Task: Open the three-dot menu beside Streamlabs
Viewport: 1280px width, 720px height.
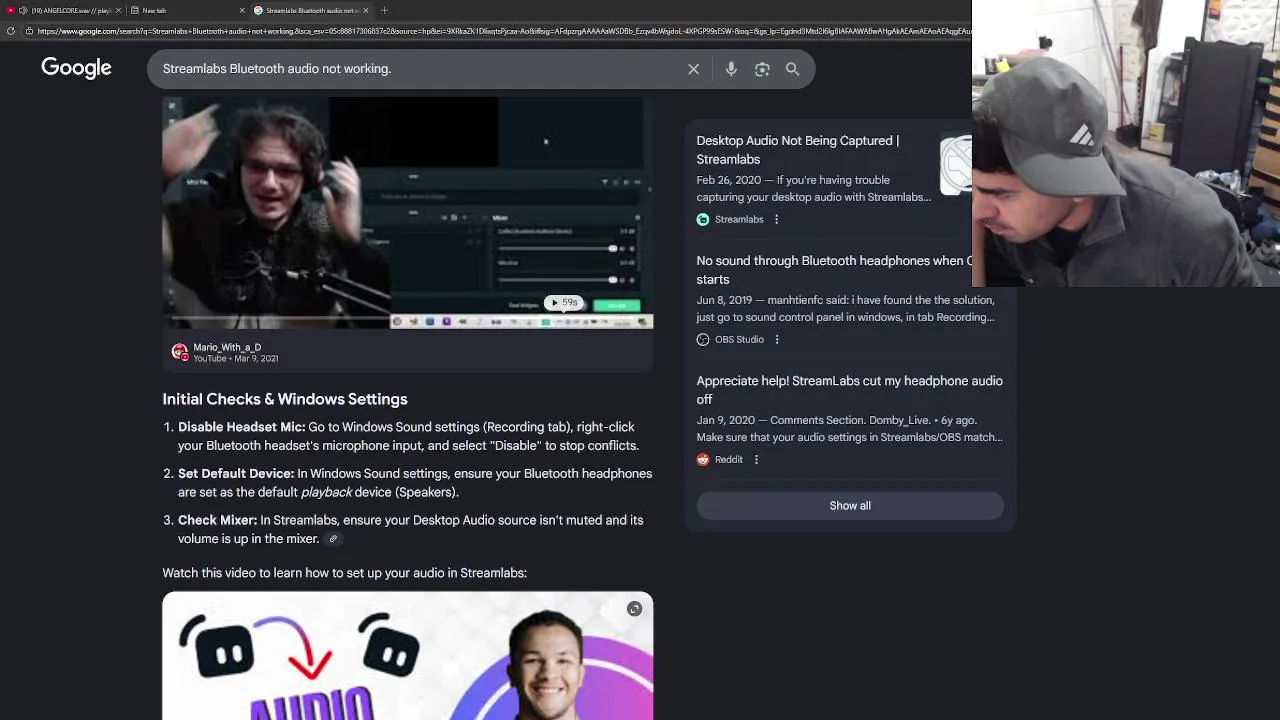Action: click(x=776, y=219)
